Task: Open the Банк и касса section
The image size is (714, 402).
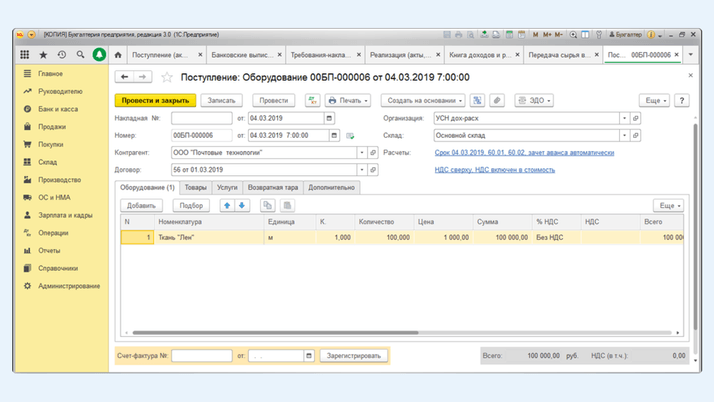Action: tap(58, 109)
